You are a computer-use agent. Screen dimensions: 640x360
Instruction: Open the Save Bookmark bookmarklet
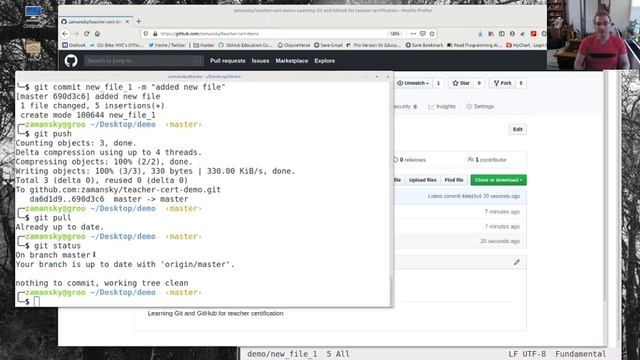coord(424,45)
